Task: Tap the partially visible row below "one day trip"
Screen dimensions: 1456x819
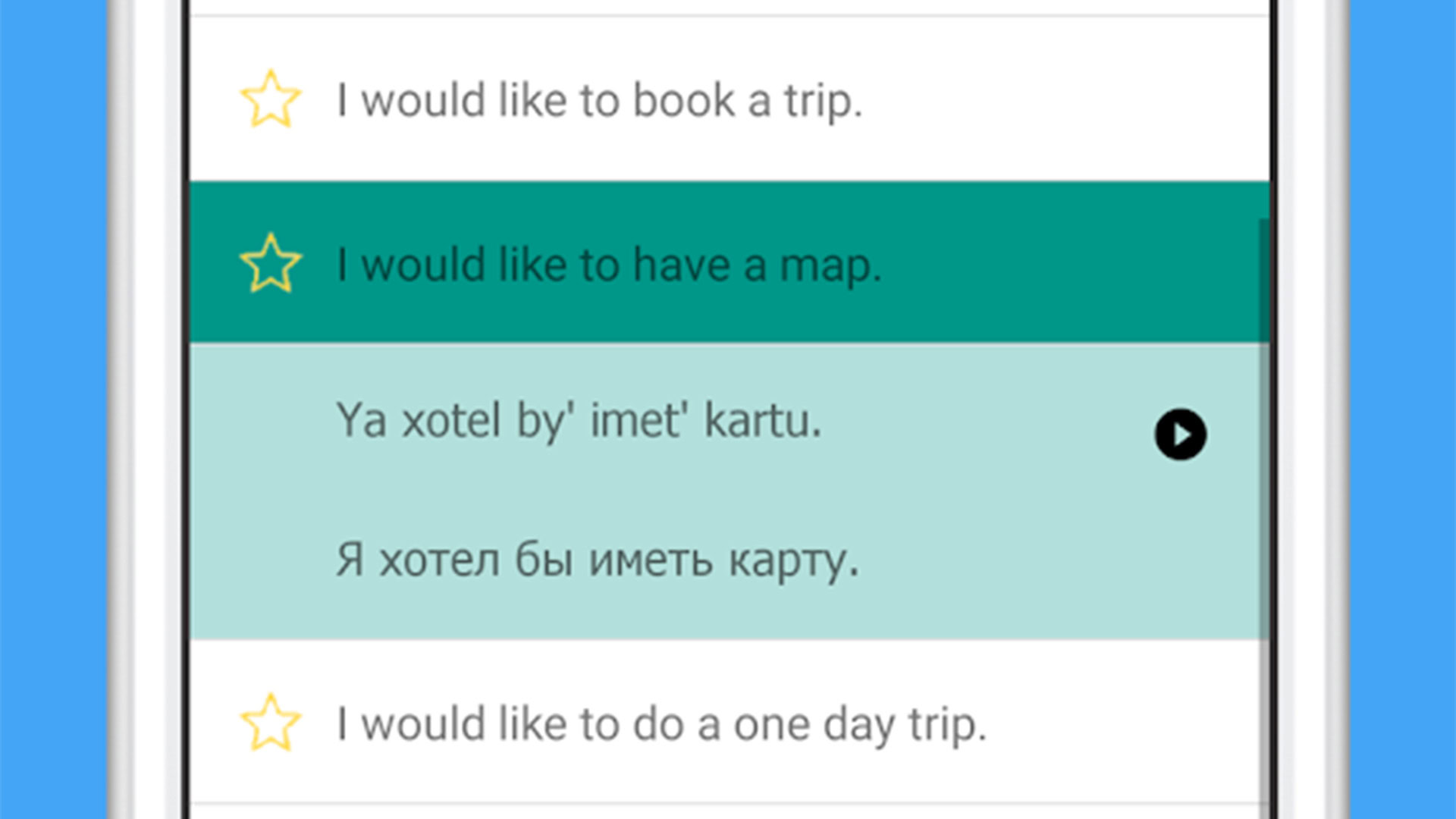Action: [728, 811]
